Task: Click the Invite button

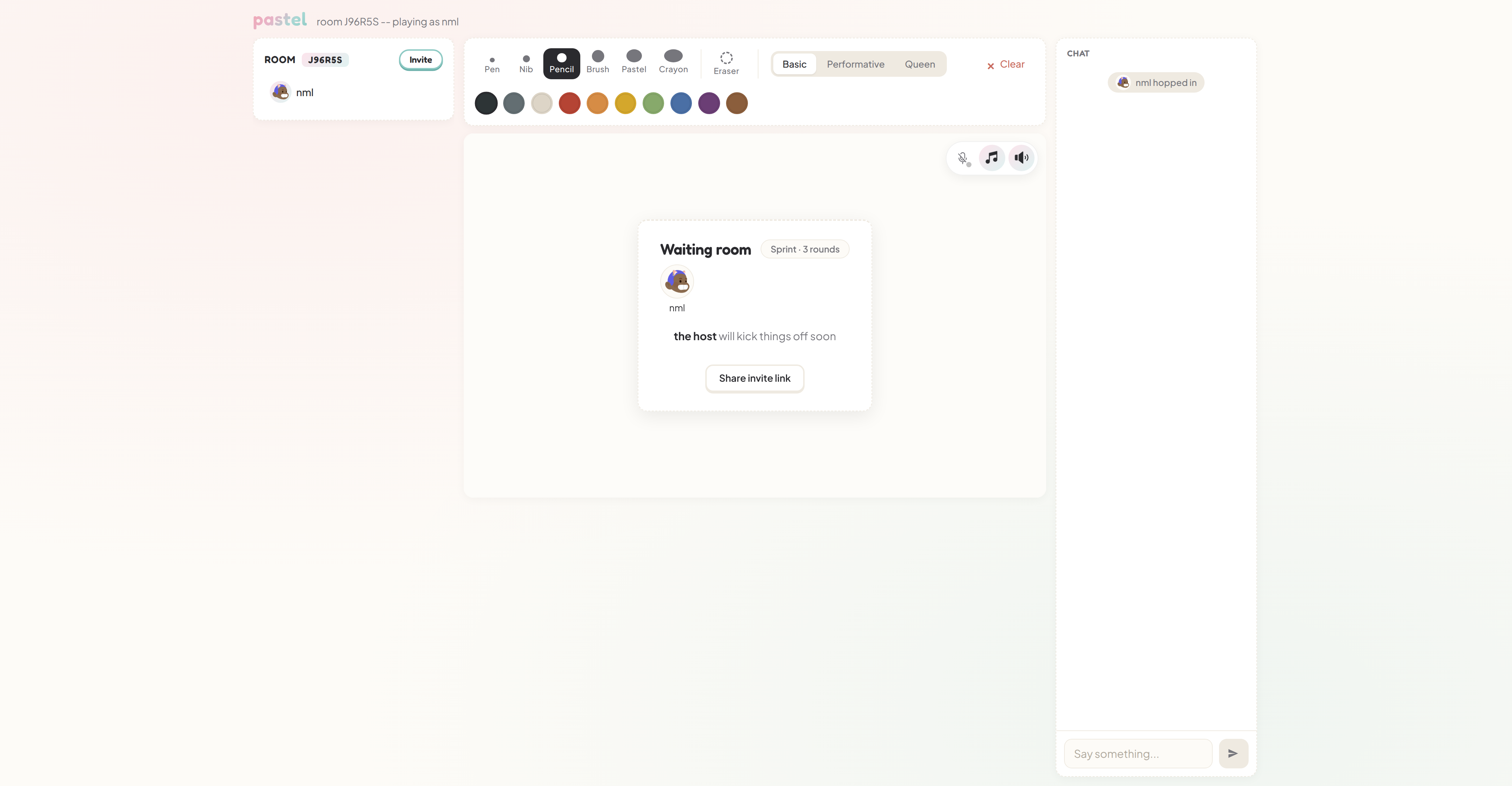Action: tap(420, 60)
